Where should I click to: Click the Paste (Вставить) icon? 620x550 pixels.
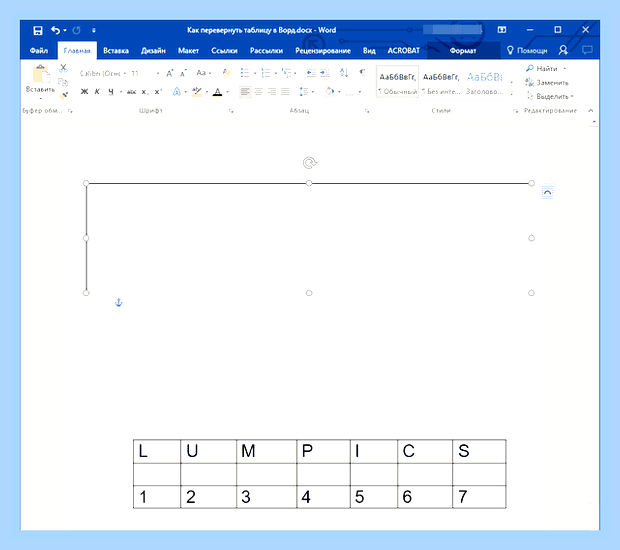(x=40, y=75)
